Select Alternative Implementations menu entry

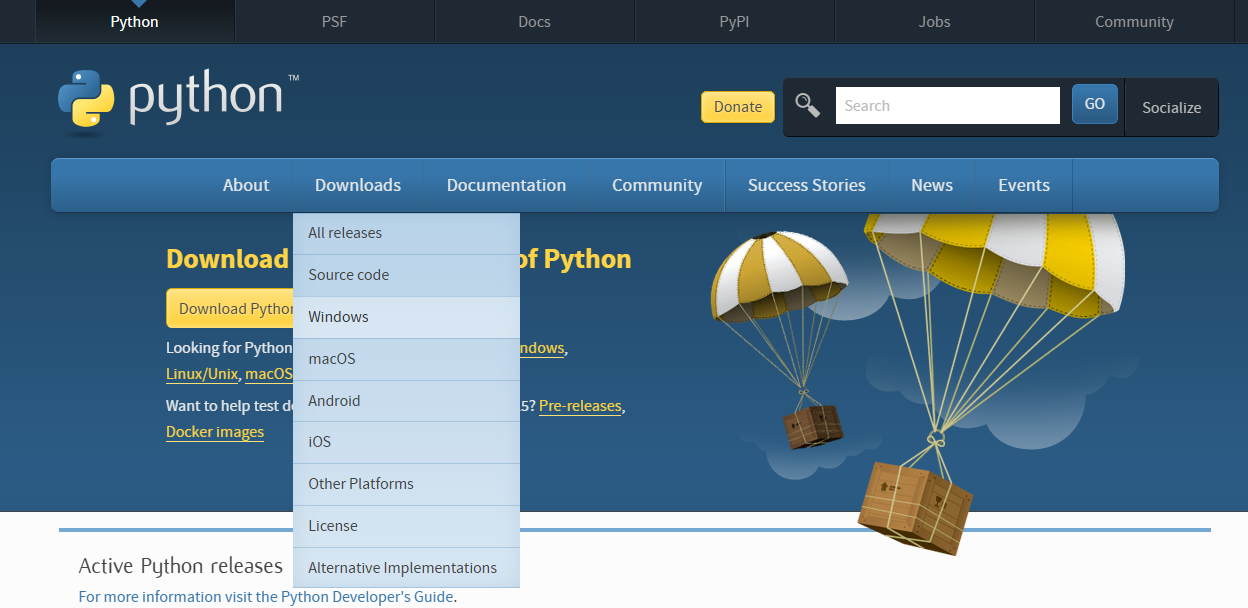406,568
